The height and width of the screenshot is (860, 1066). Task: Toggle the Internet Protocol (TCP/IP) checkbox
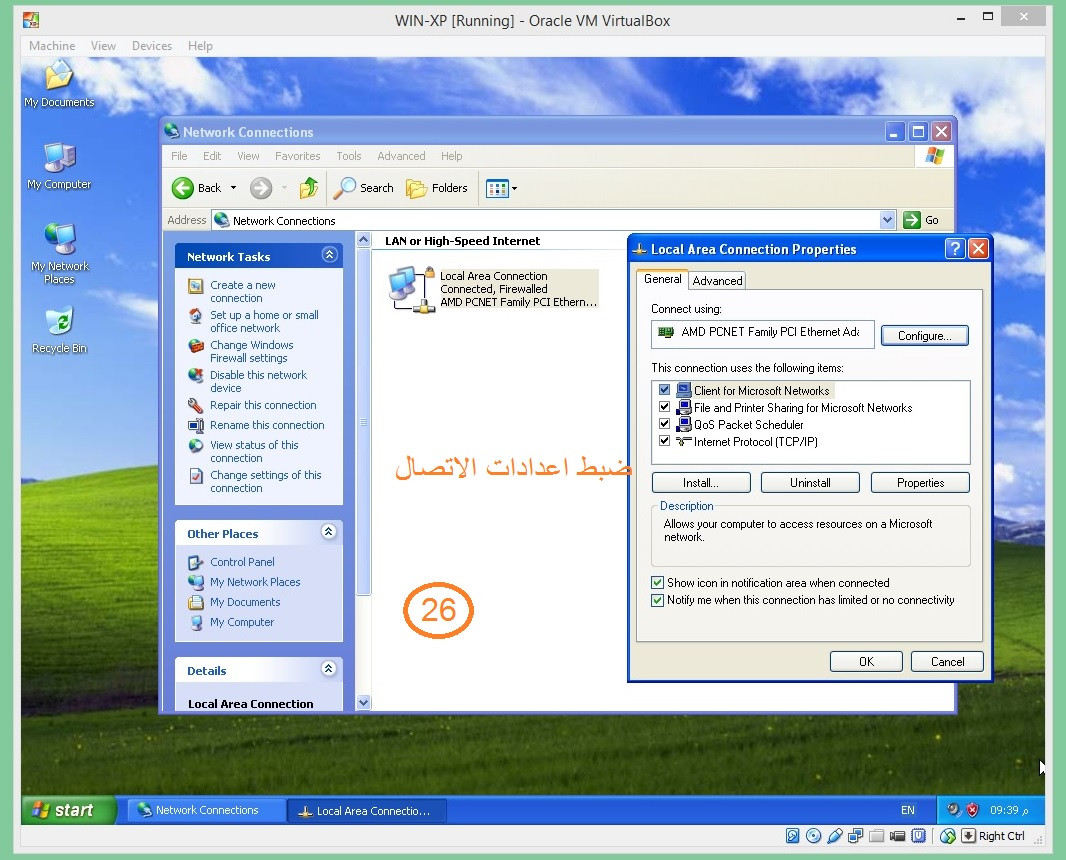(x=664, y=441)
